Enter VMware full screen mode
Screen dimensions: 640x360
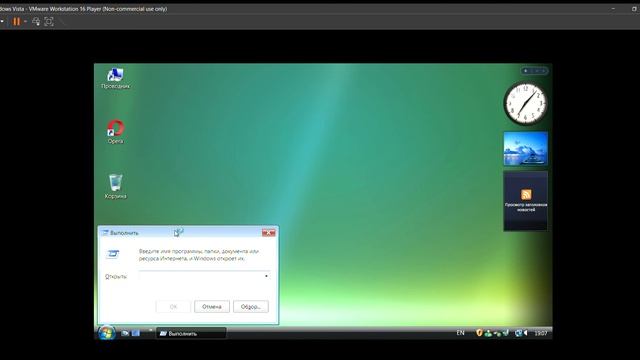(x=49, y=21)
